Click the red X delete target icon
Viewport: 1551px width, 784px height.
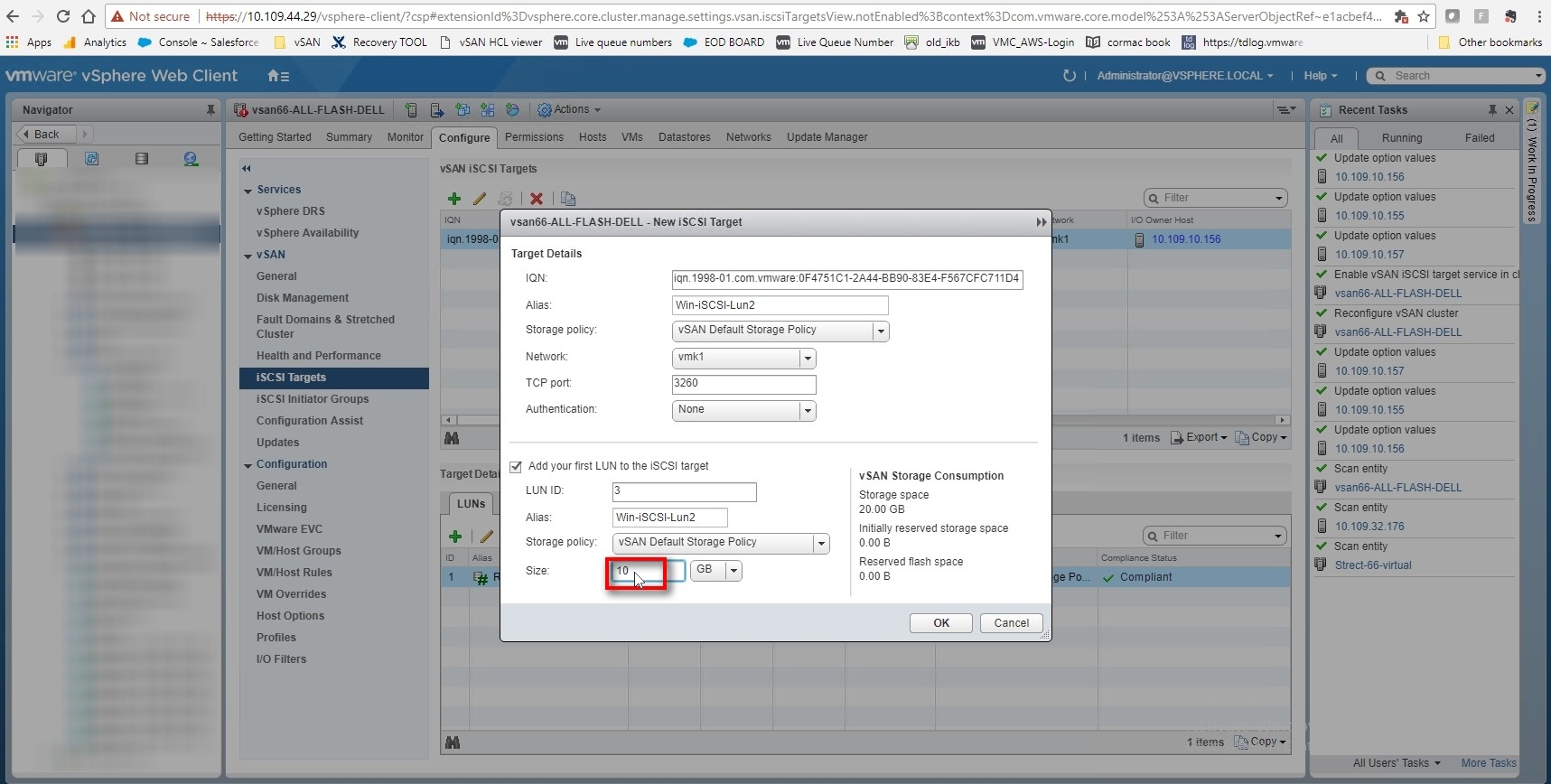(537, 199)
